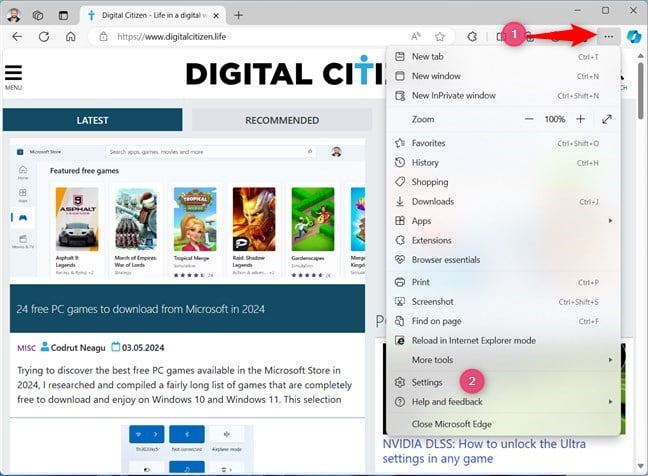Increase zoom with the plus button

click(580, 119)
